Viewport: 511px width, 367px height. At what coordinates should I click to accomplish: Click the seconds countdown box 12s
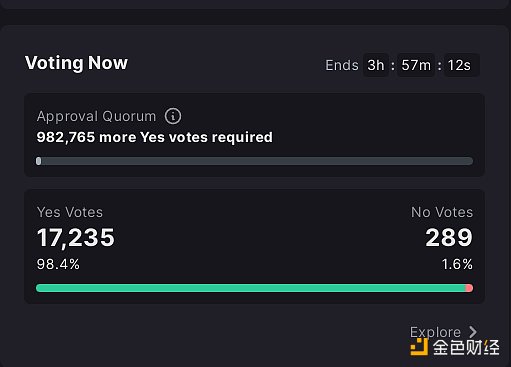[x=461, y=65]
